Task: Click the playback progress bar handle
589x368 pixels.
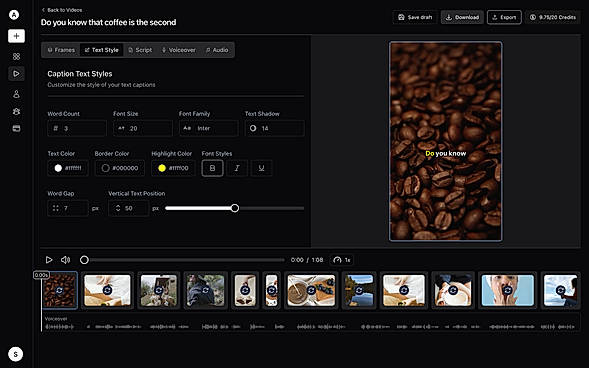Action: (85, 260)
